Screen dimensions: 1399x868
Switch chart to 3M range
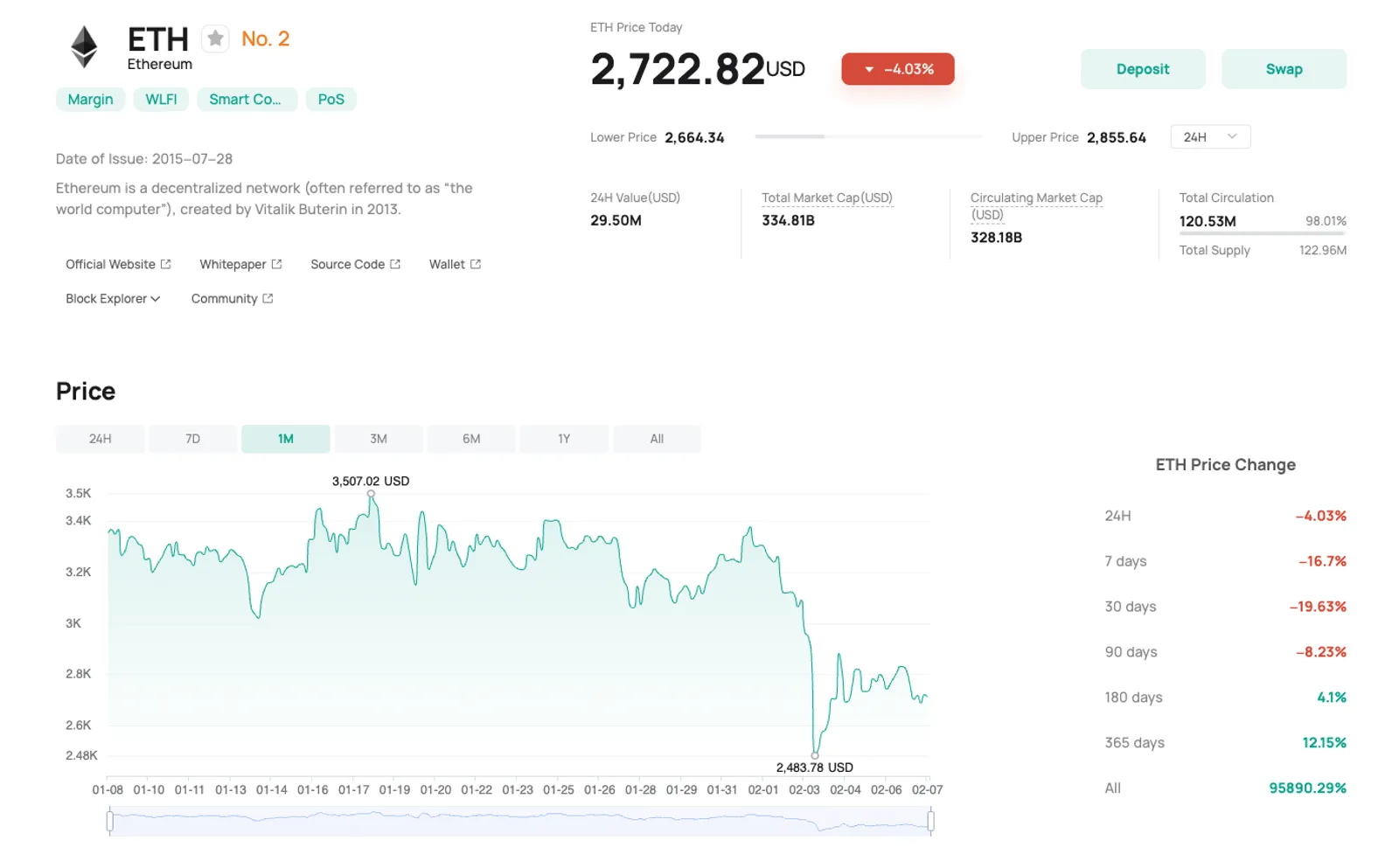tap(379, 439)
